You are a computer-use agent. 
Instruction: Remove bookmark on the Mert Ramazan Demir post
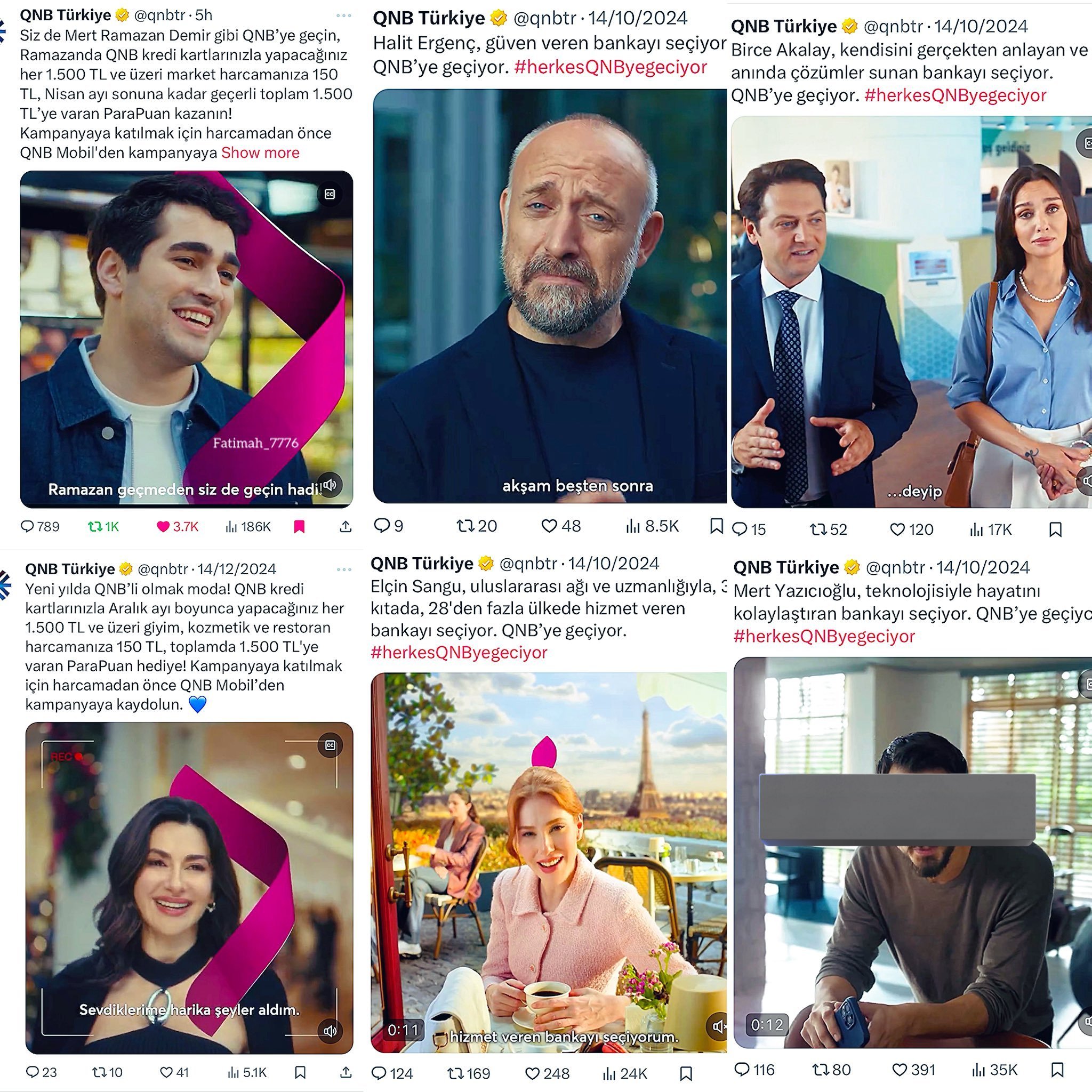tap(300, 527)
